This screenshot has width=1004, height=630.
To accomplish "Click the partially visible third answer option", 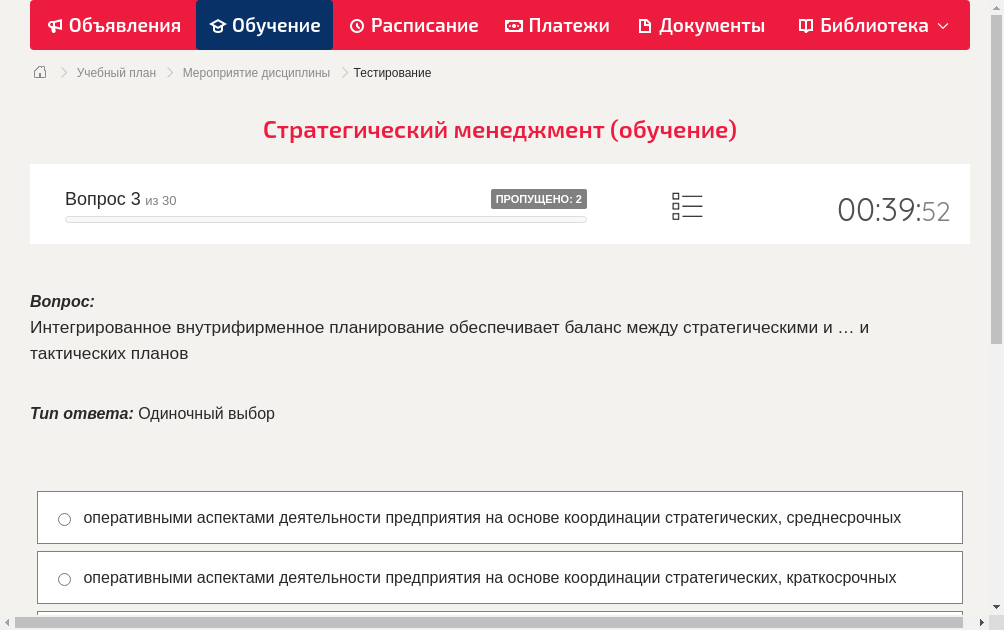I will [x=500, y=616].
